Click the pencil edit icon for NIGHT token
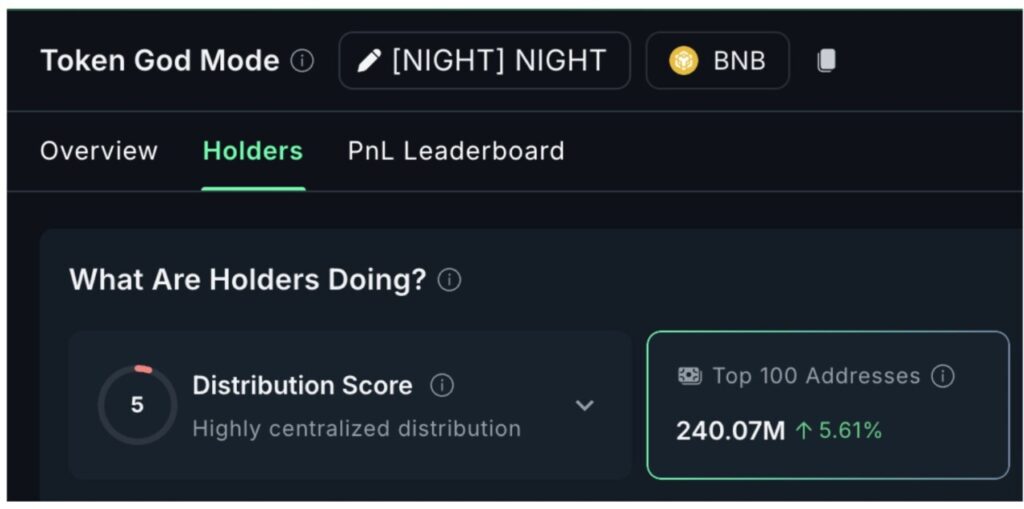This screenshot has width=1024, height=509. point(369,61)
